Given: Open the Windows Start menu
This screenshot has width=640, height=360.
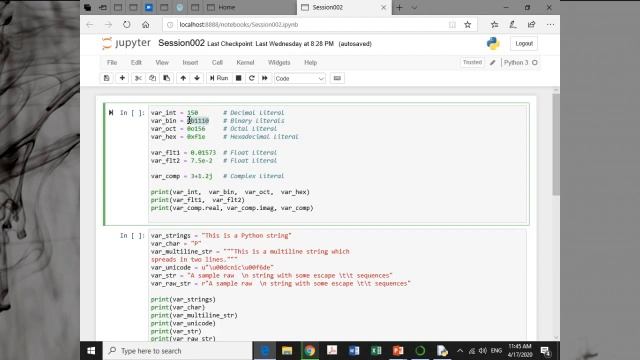Looking at the screenshot, I should (x=91, y=351).
